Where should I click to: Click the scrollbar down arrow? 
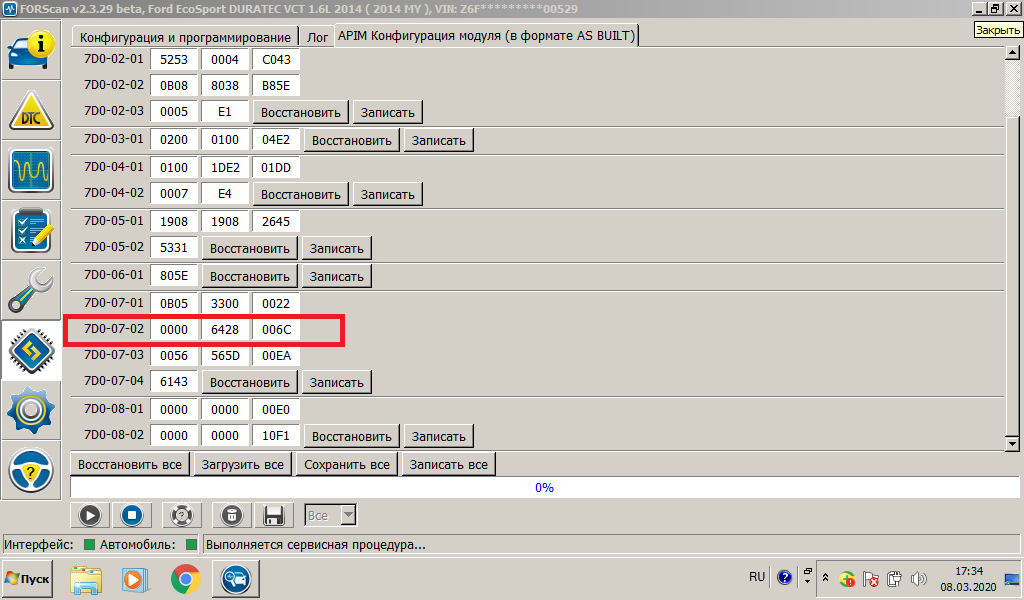tap(1012, 443)
